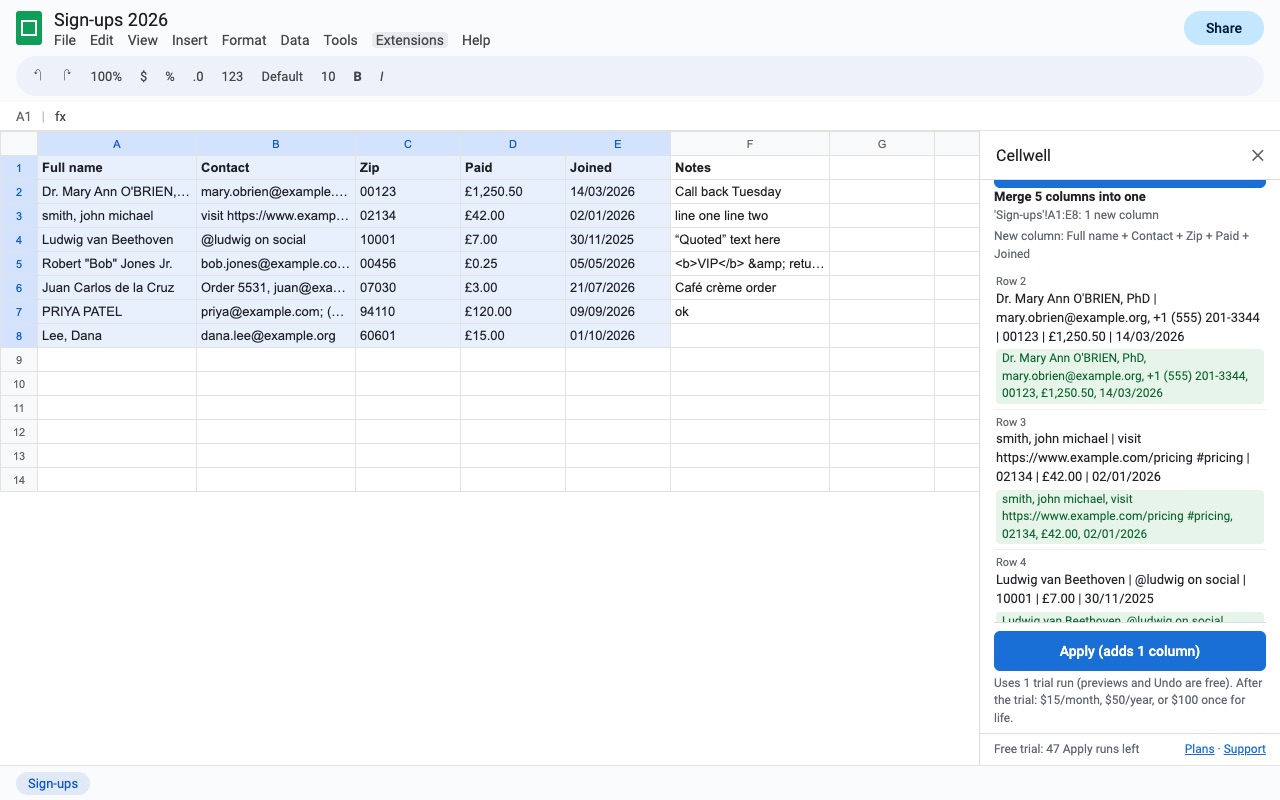
Task: Click the dana.lee@example.org cell
Action: pyautogui.click(x=276, y=336)
